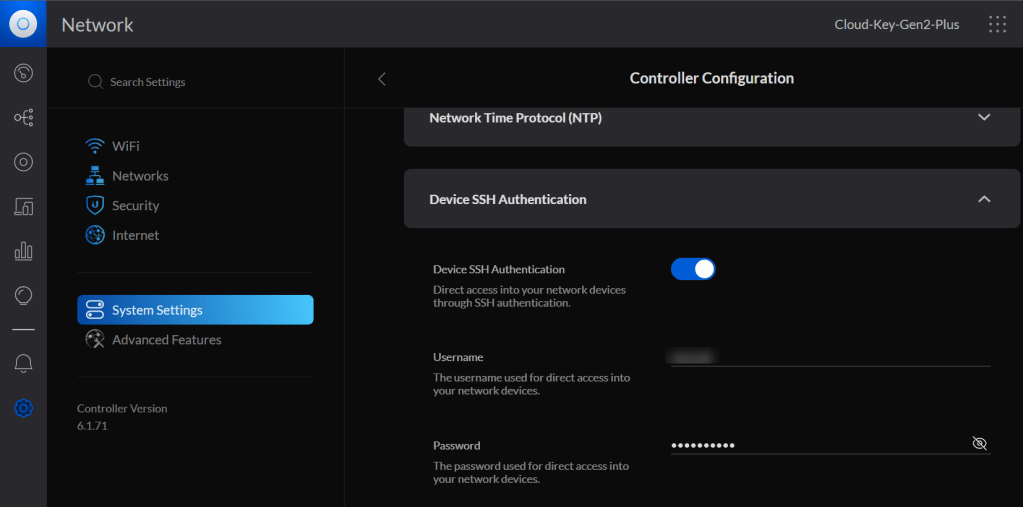Viewport: 1023px width, 507px height.
Task: Open the UniFi Devices icon
Action: [23, 162]
